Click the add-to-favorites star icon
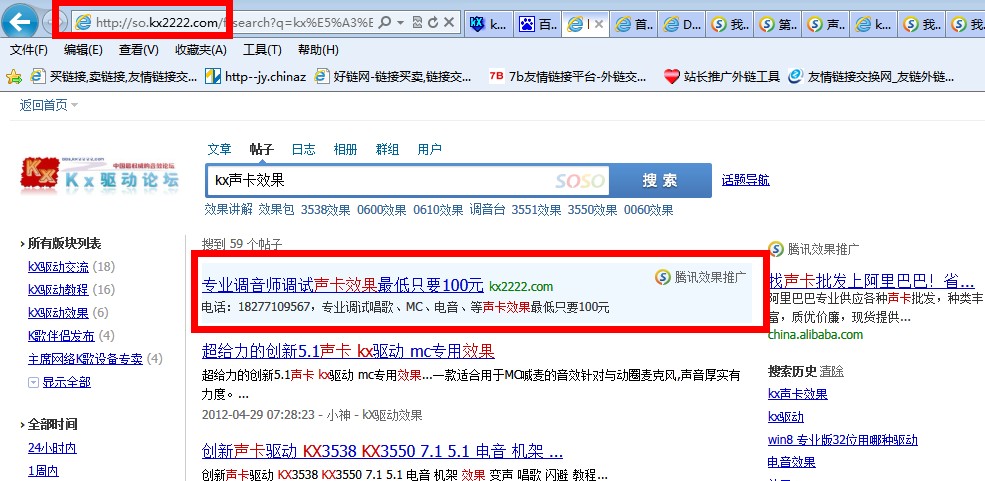 pos(14,77)
